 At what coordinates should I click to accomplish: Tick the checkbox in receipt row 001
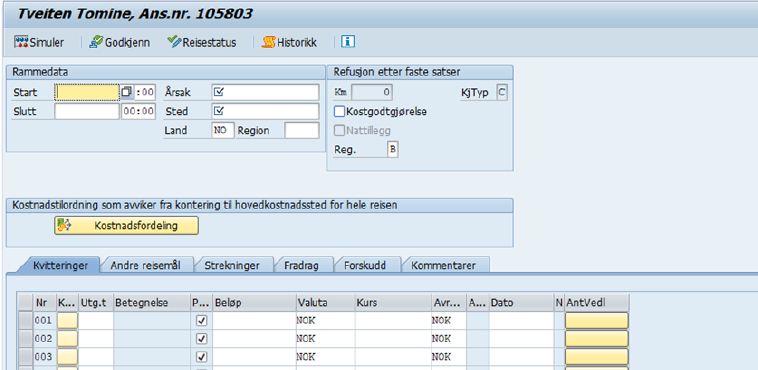coord(202,320)
